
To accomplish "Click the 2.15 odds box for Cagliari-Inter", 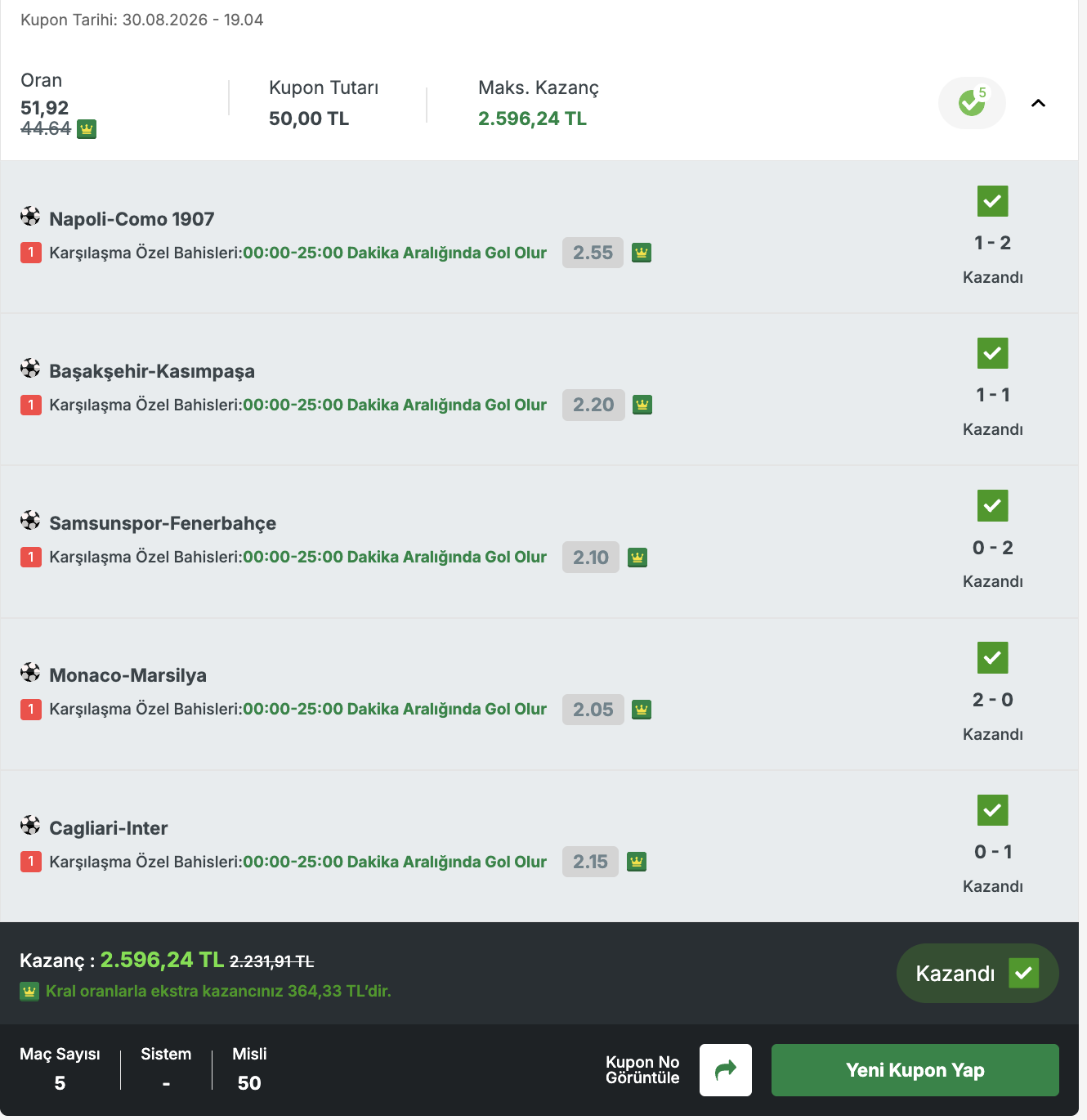I will pos(590,862).
